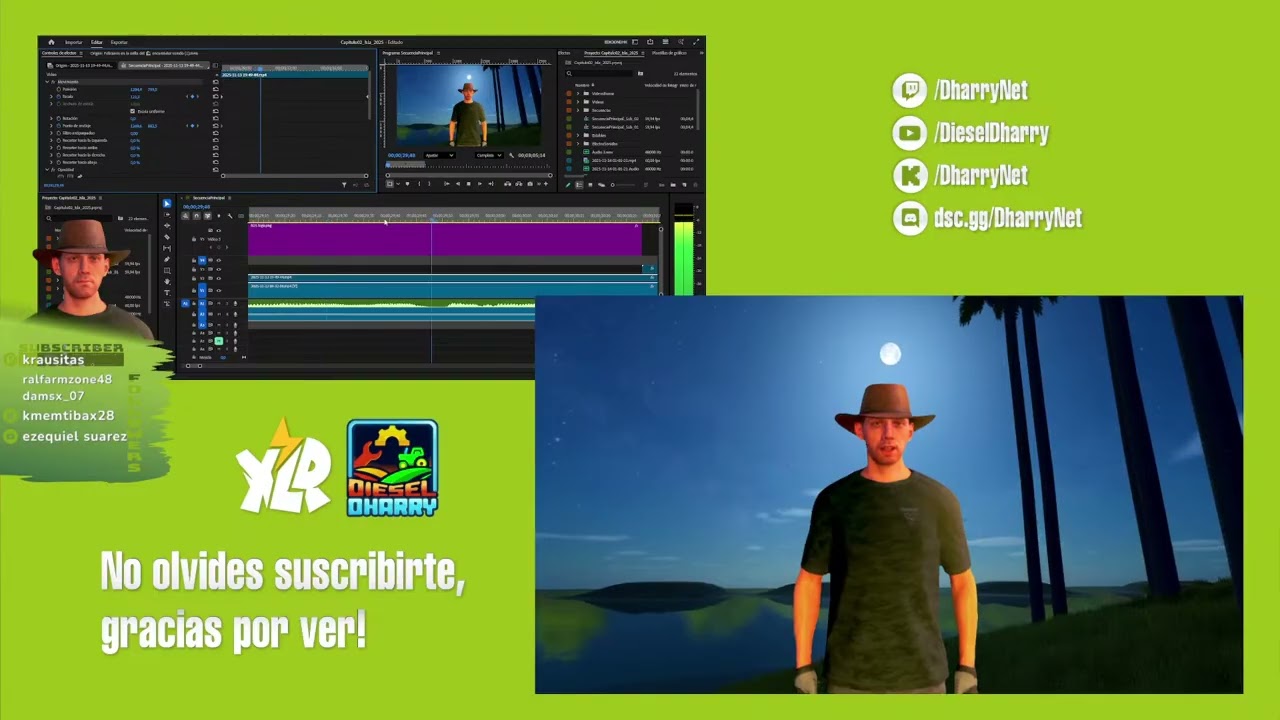This screenshot has width=1280, height=720.
Task: Open the /DieselDharry YouTube link
Action: (991, 133)
